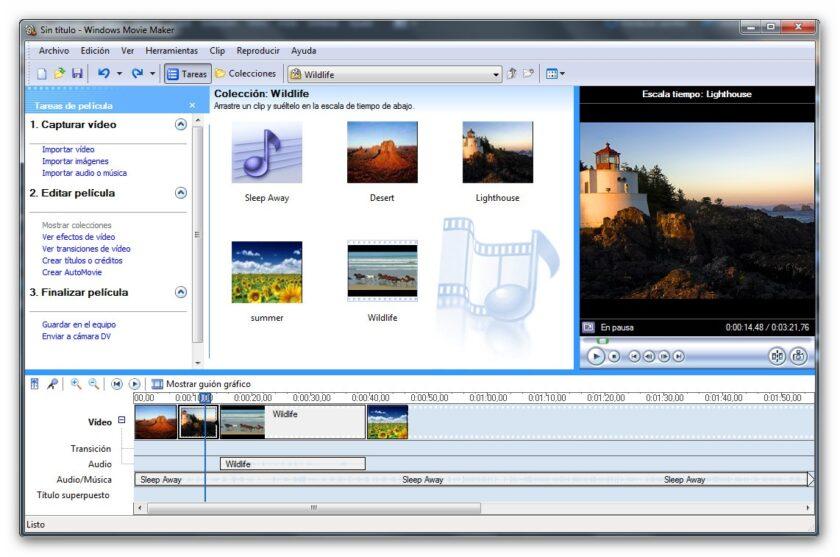The image size is (840, 557).
Task: Play the timeline
Action: tap(134, 384)
